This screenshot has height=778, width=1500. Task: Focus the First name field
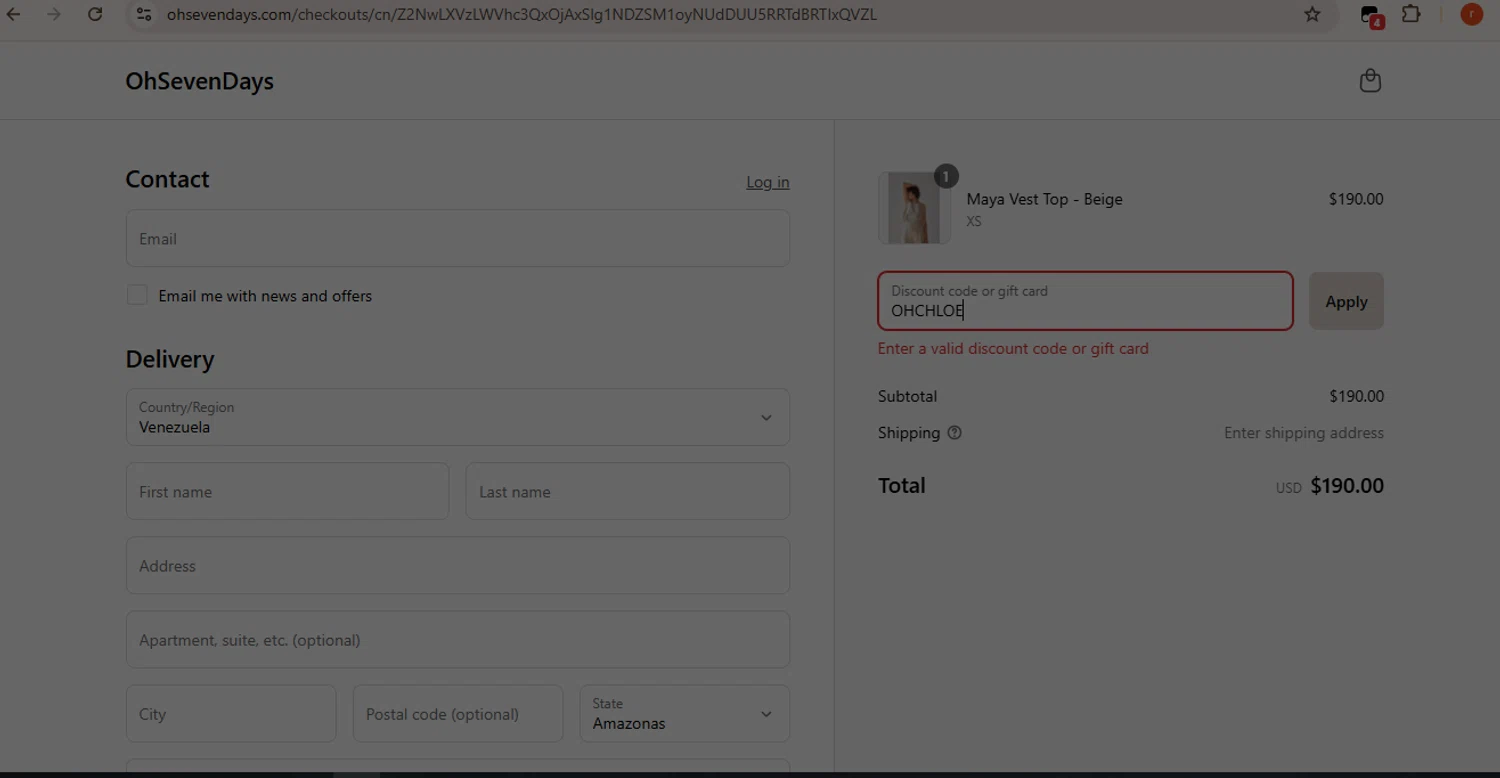(x=287, y=491)
